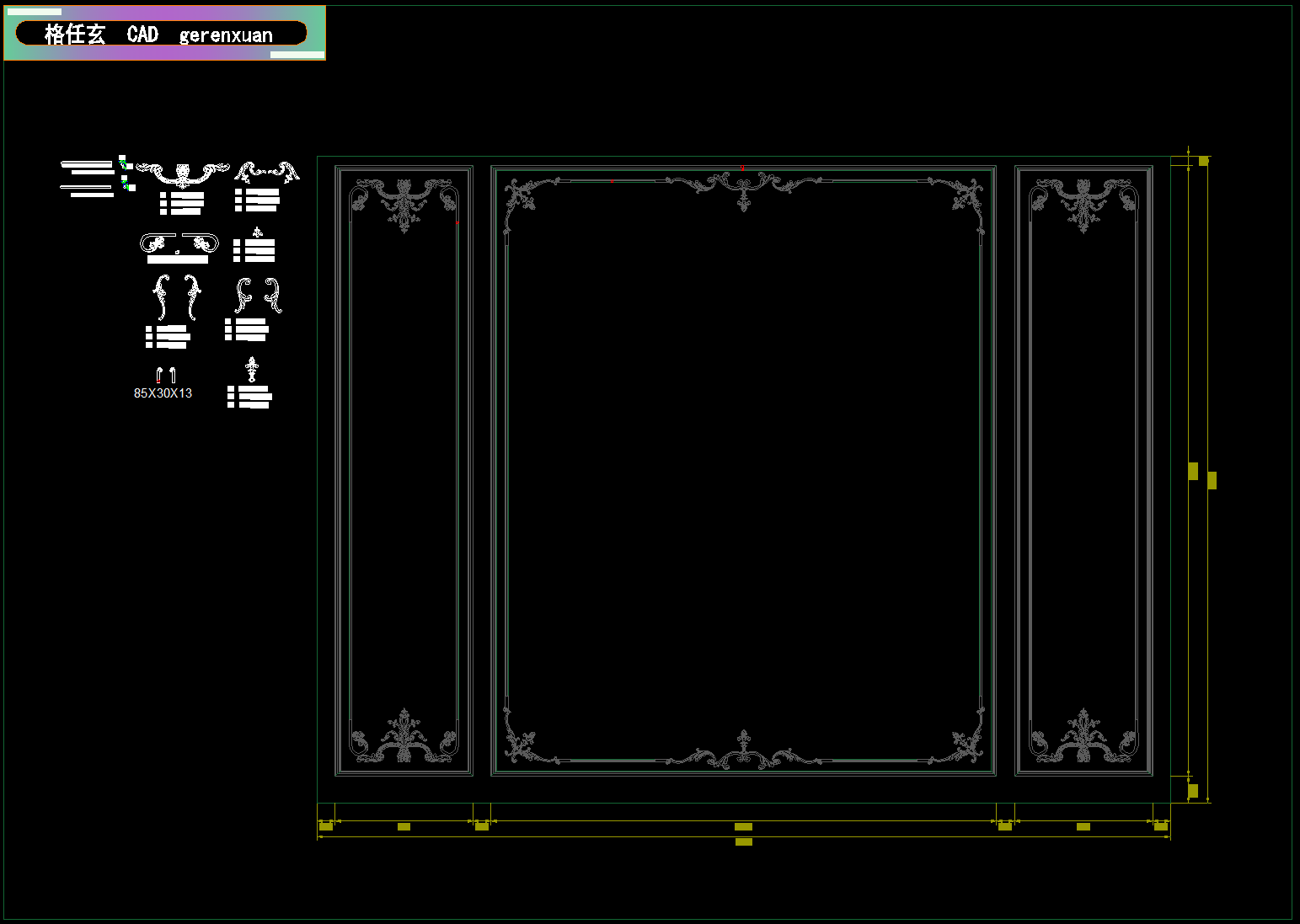Screen dimensions: 1300x924
Task: Select the top molding profile strip in legend
Action: click(x=87, y=167)
